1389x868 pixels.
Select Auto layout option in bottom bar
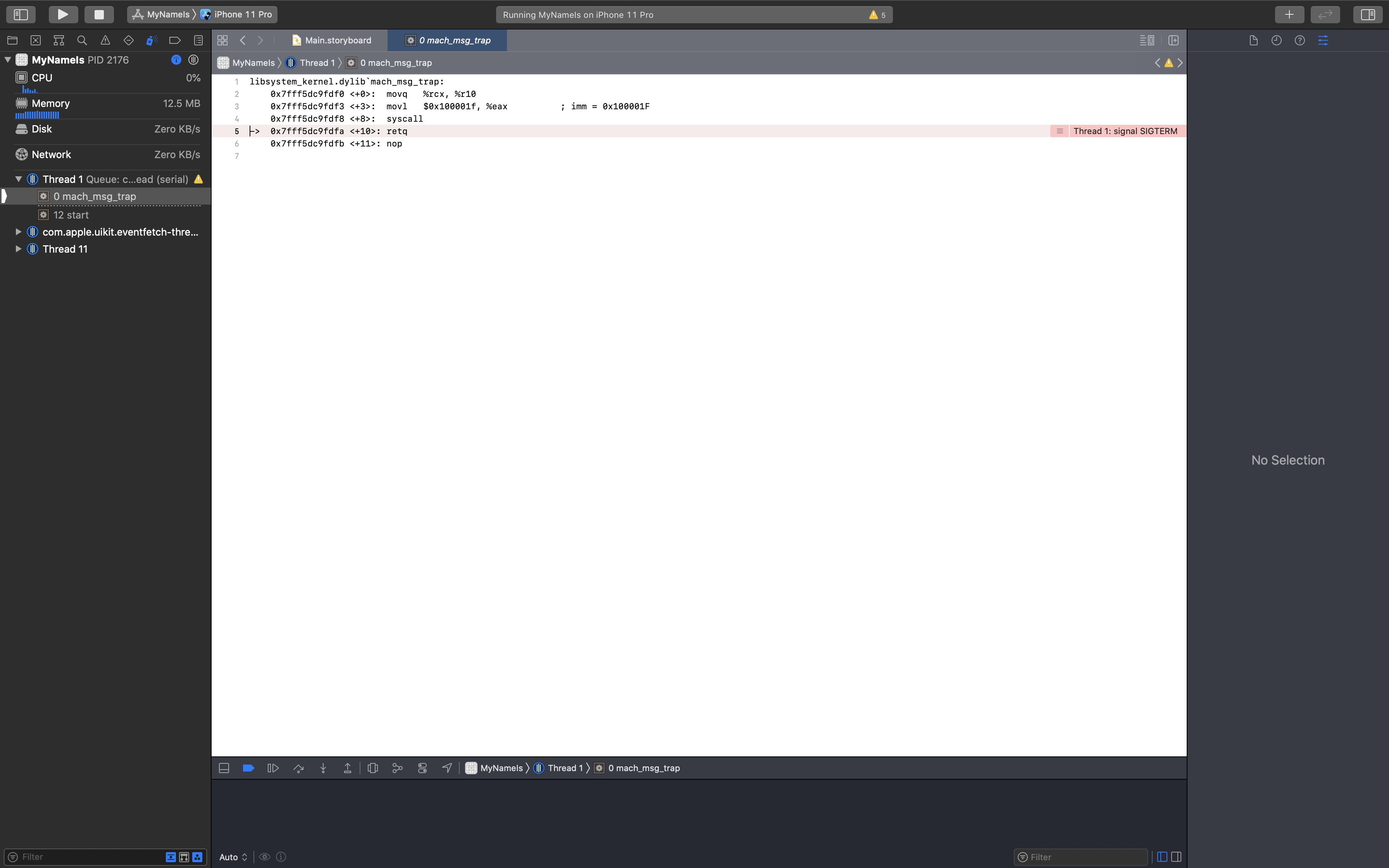232,857
